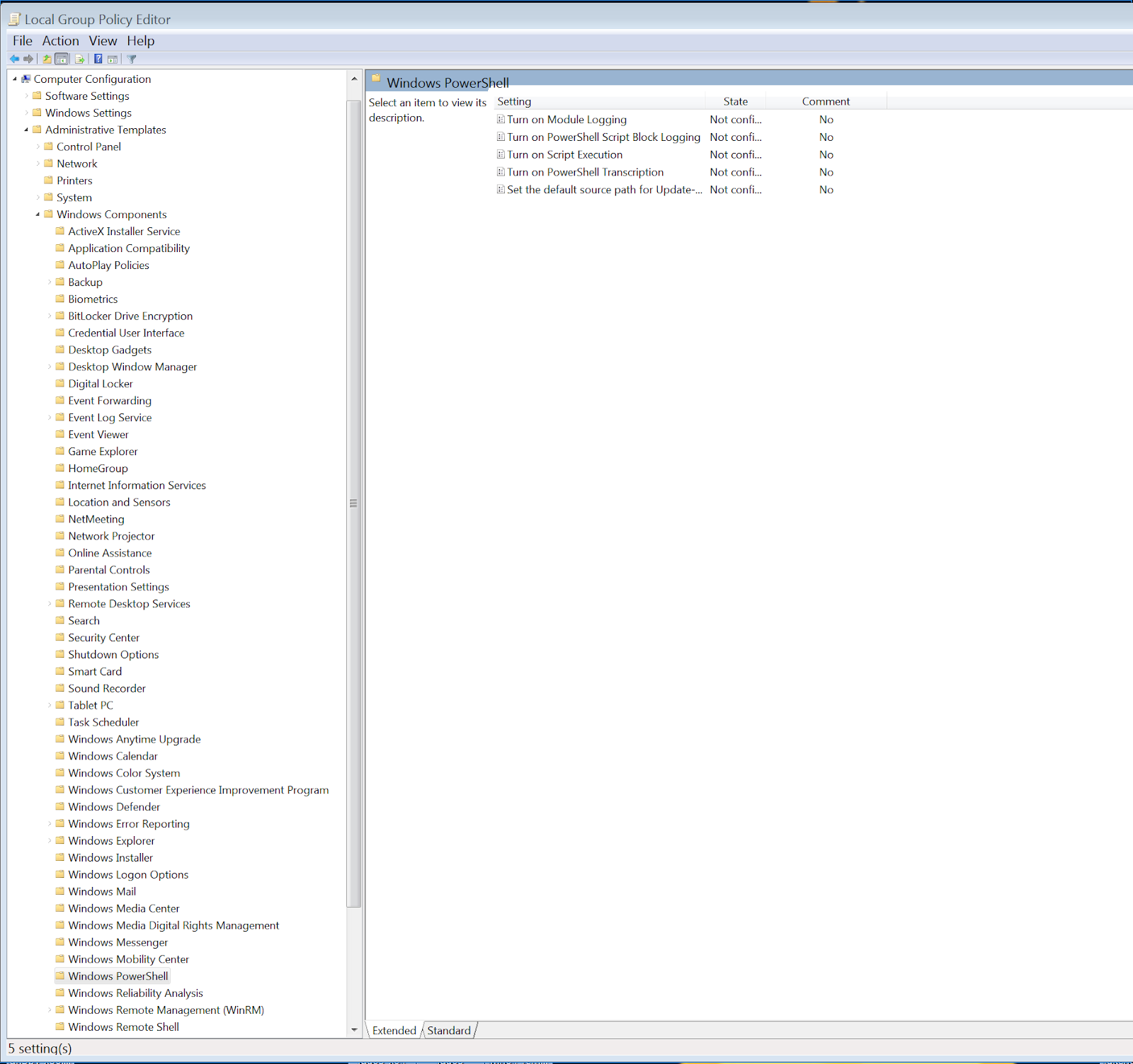Image resolution: width=1133 pixels, height=1064 pixels.
Task: Click the folder icon for Search
Action: [x=60, y=620]
